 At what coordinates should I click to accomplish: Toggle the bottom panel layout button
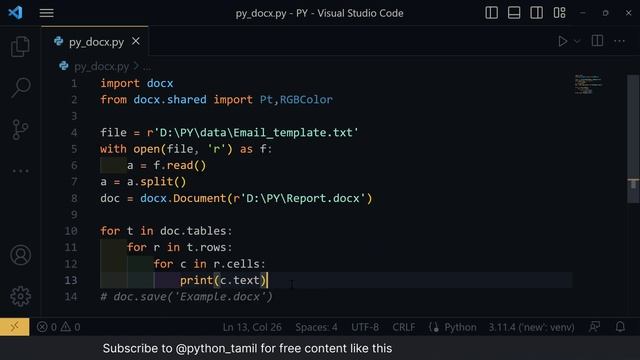(x=514, y=13)
